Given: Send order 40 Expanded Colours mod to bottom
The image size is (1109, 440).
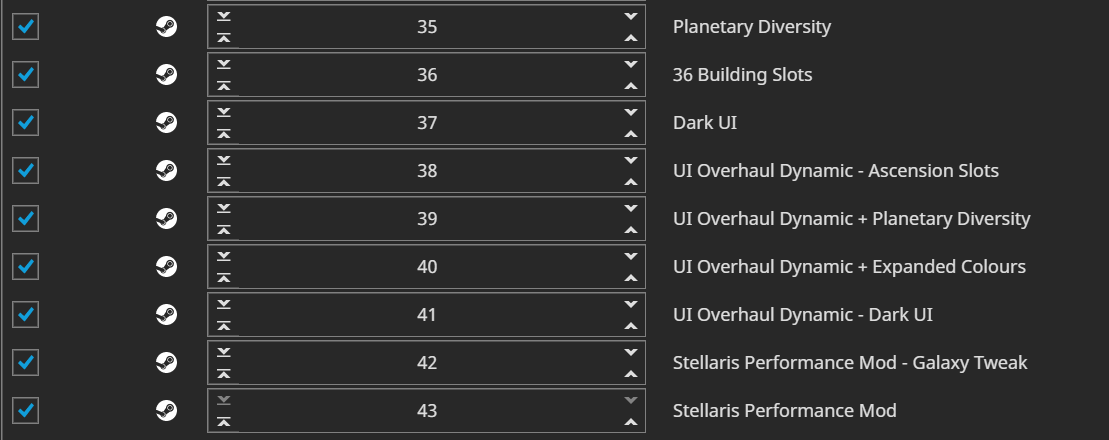Looking at the screenshot, I should point(223,255).
